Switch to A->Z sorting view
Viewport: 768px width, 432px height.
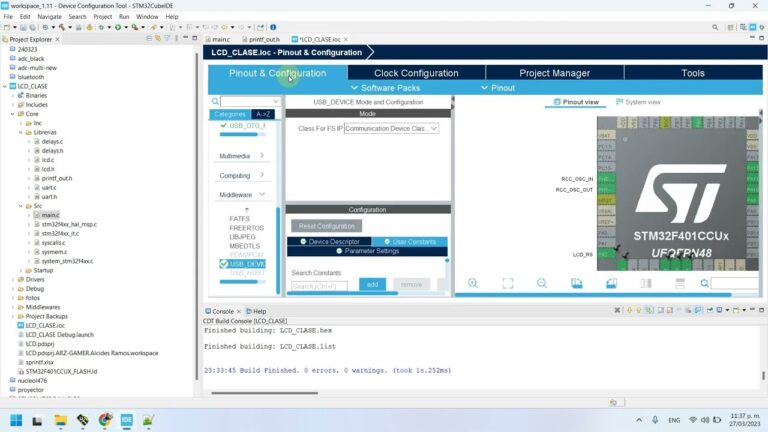(263, 114)
